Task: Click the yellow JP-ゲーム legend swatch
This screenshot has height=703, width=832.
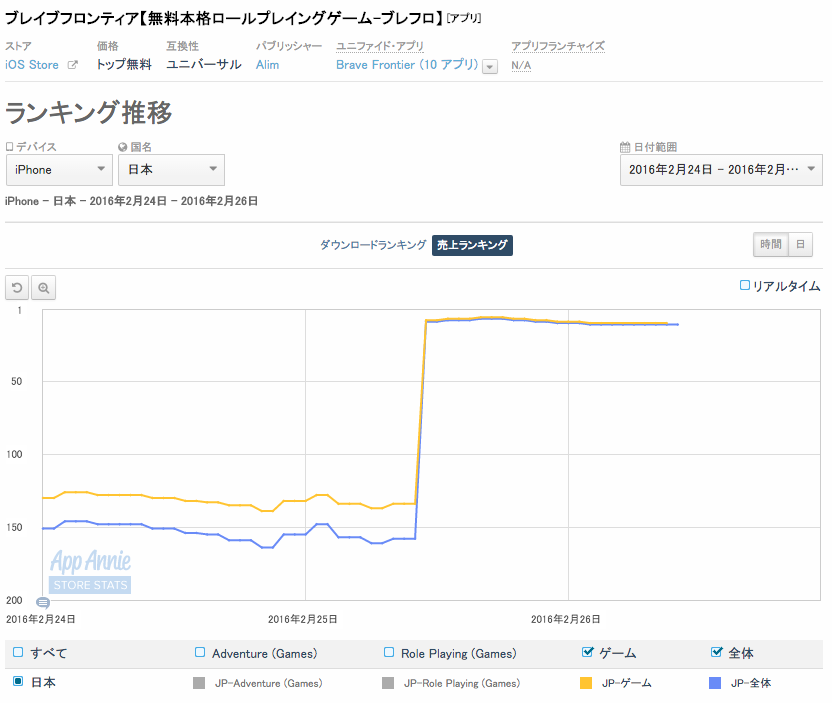Action: (x=587, y=683)
